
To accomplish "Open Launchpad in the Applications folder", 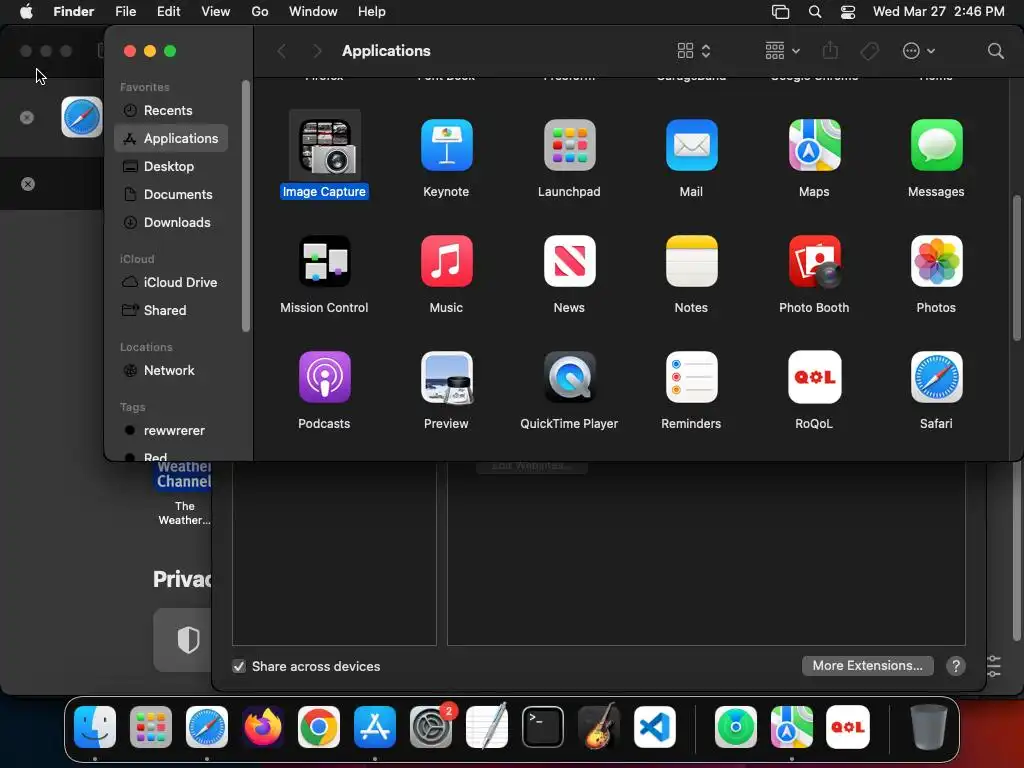I will (569, 145).
